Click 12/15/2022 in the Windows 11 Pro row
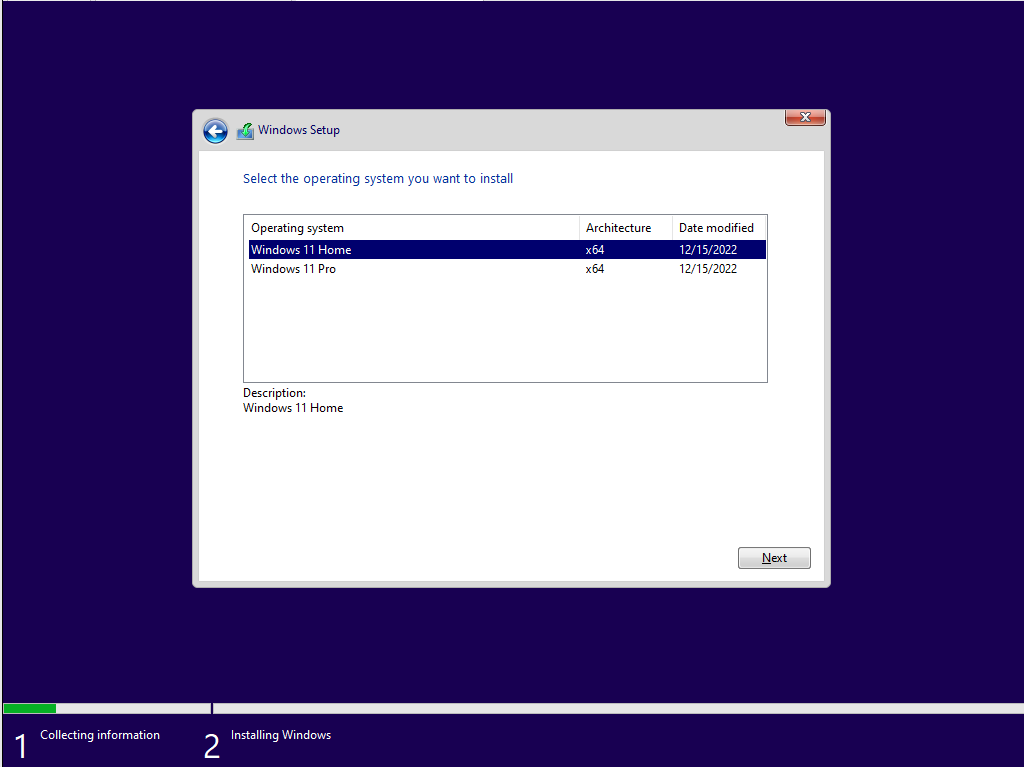This screenshot has width=1024, height=767. click(x=707, y=269)
